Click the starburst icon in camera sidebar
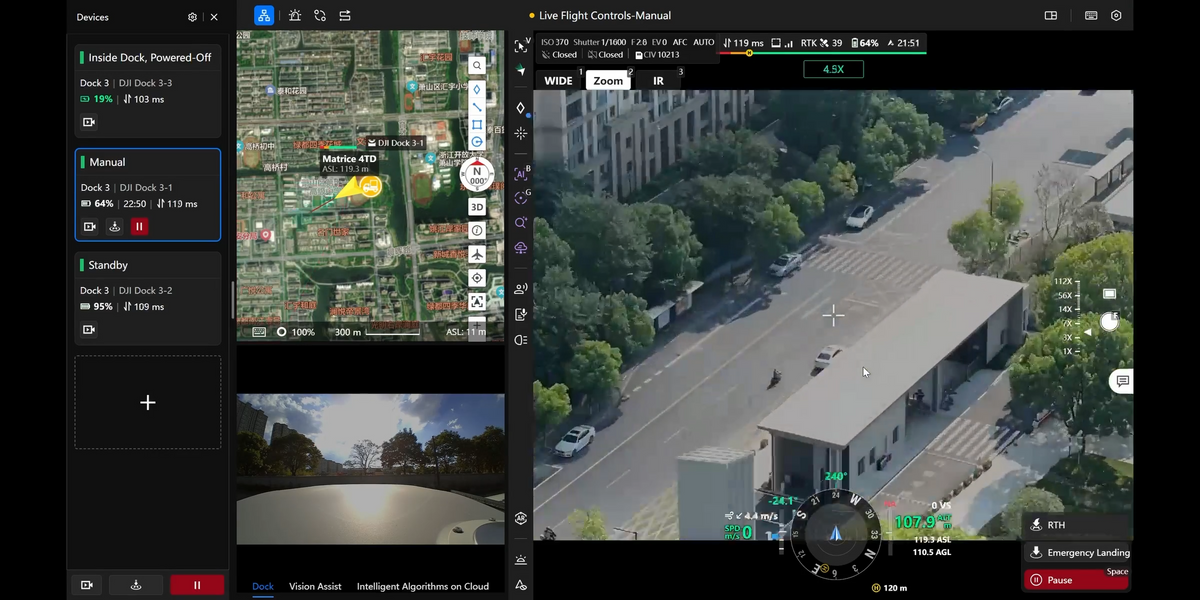This screenshot has width=1200, height=600. 520,133
